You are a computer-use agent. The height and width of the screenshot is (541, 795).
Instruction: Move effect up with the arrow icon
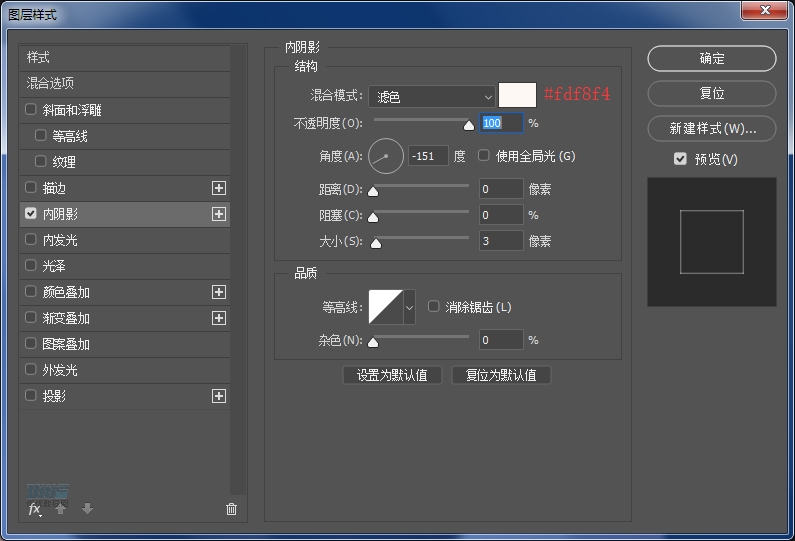tap(61, 509)
